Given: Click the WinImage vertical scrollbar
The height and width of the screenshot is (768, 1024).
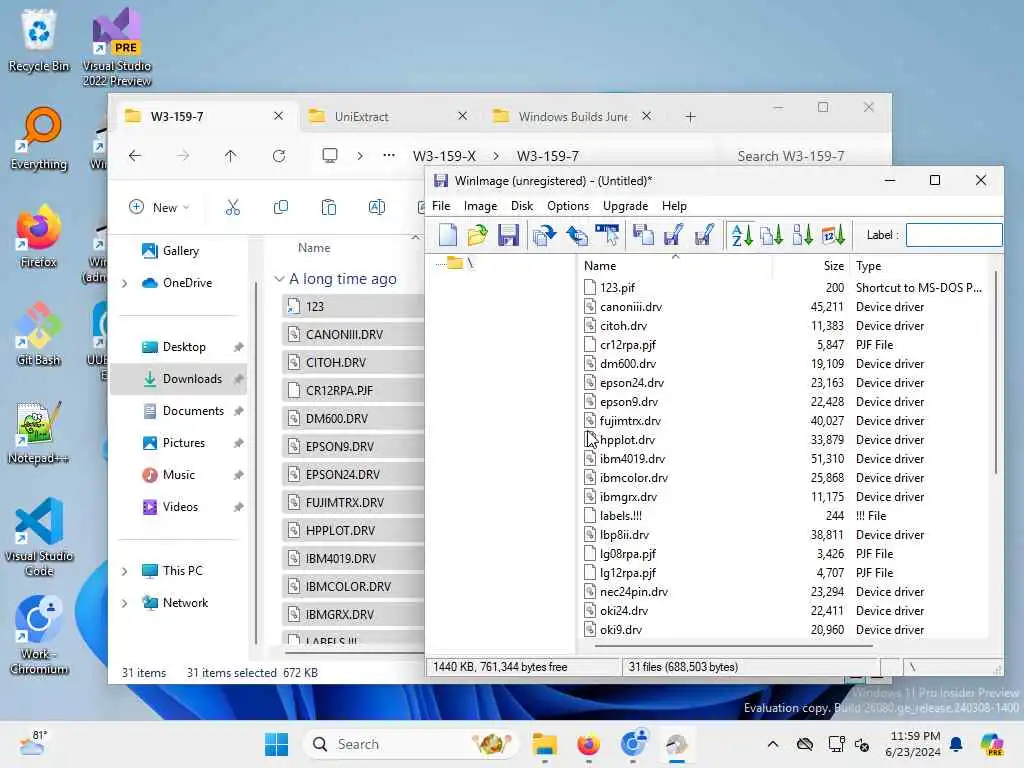Looking at the screenshot, I should (x=995, y=372).
